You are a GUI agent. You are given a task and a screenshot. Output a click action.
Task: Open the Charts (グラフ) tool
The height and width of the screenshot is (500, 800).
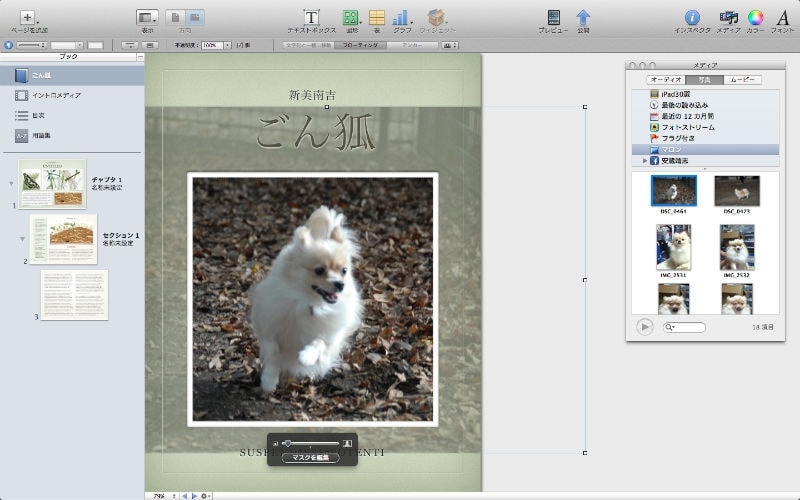tap(402, 17)
